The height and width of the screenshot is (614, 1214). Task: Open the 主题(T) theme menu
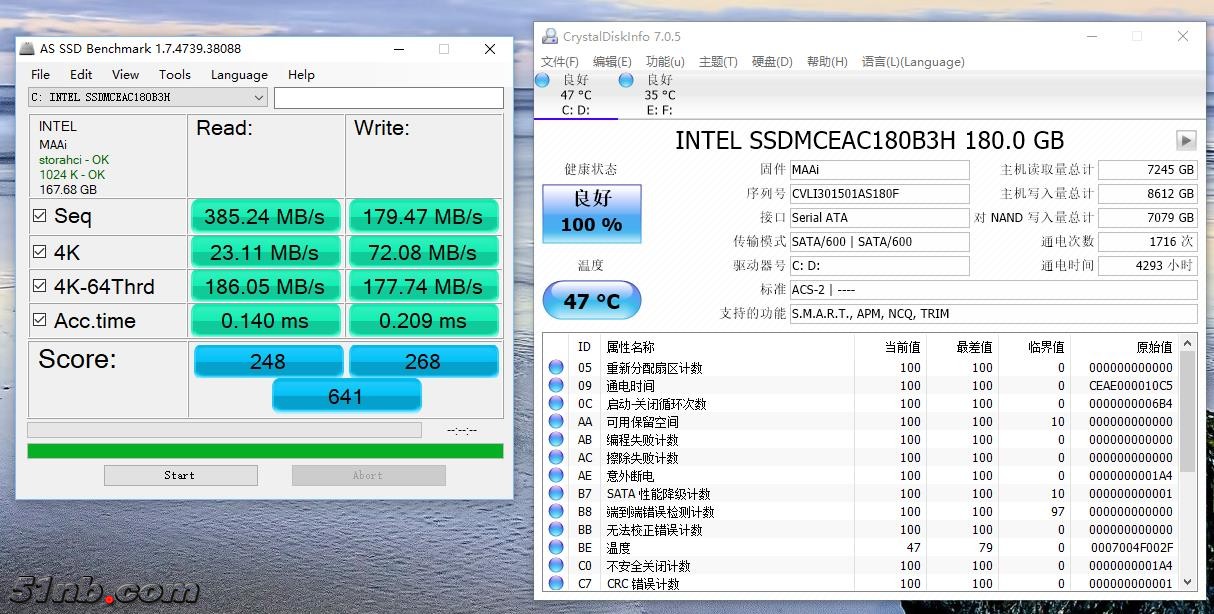(717, 62)
